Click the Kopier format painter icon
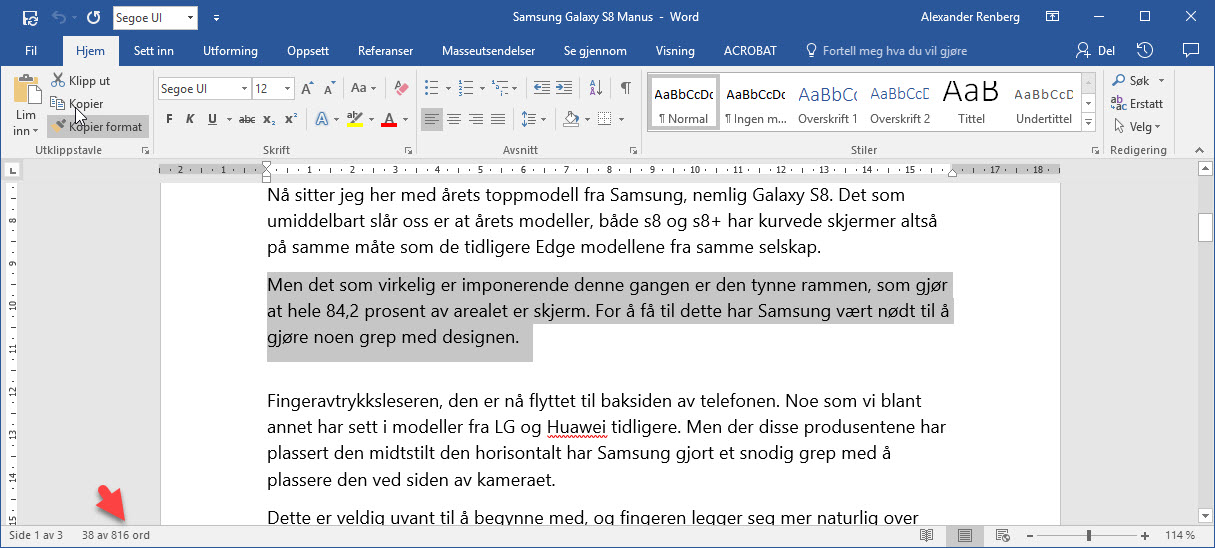The height and width of the screenshot is (548, 1215). [59, 126]
